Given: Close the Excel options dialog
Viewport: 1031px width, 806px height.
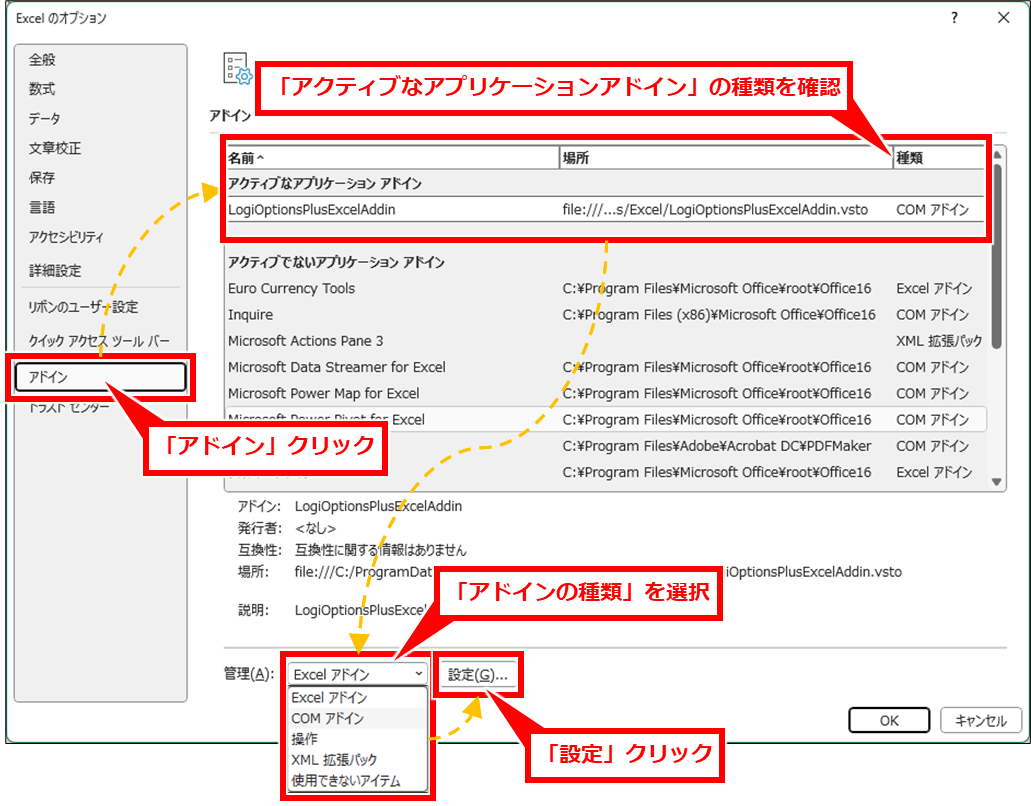Looking at the screenshot, I should click(x=1003, y=18).
